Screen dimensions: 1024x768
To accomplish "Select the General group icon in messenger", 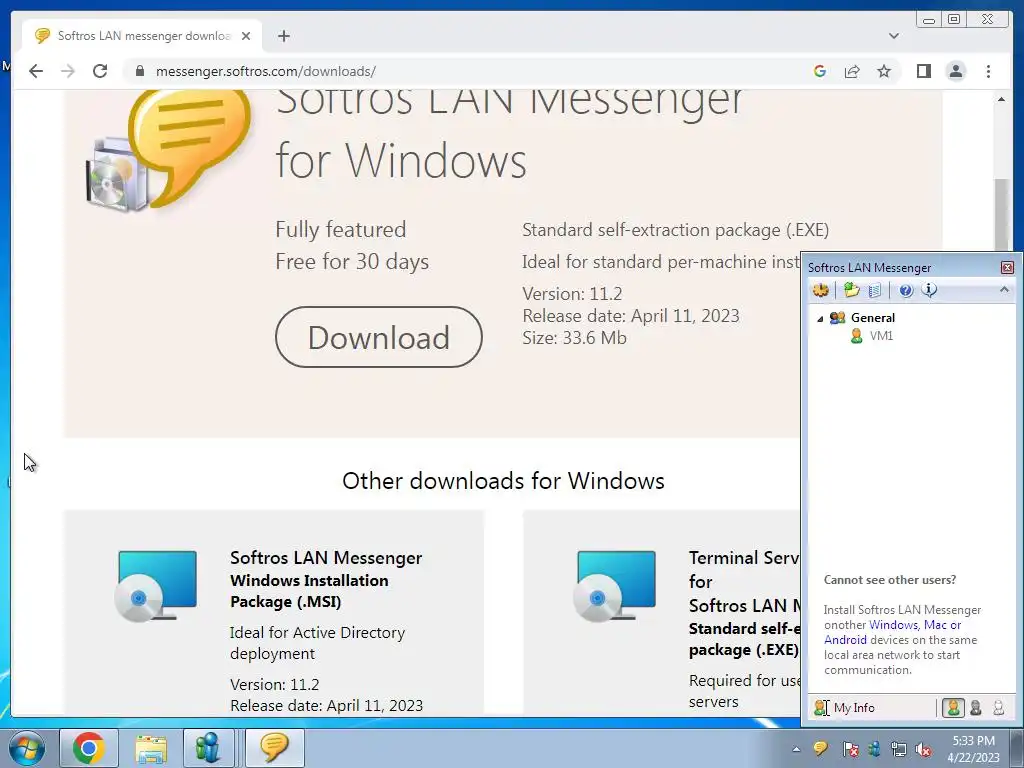I will [837, 318].
